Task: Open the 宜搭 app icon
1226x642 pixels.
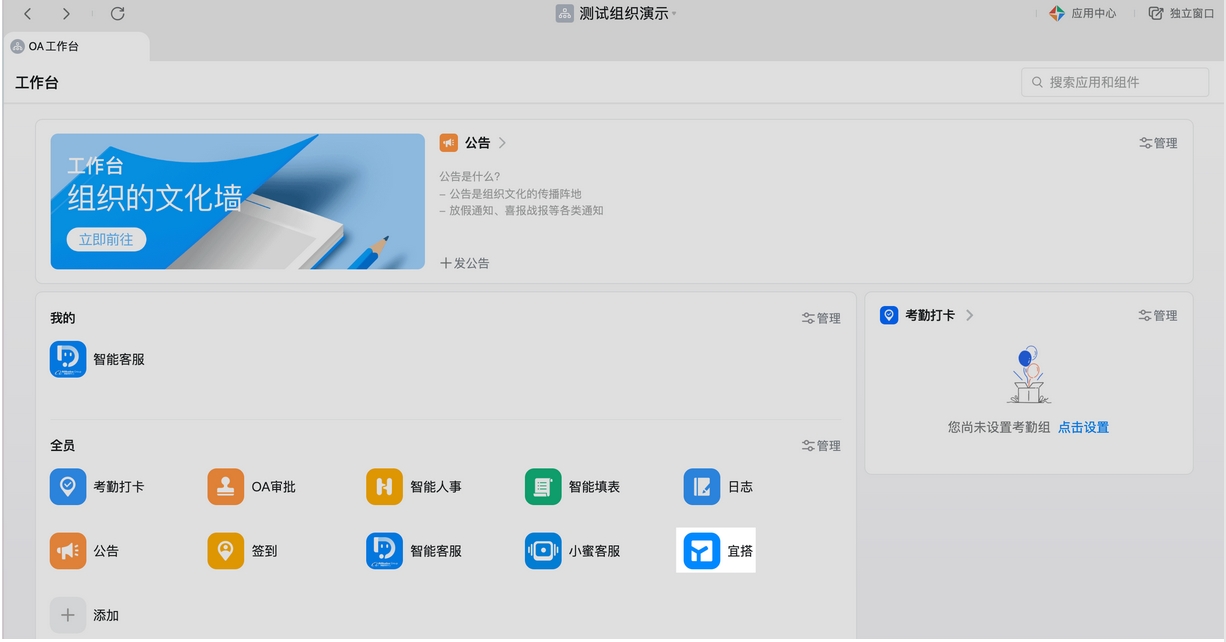Action: pos(702,551)
